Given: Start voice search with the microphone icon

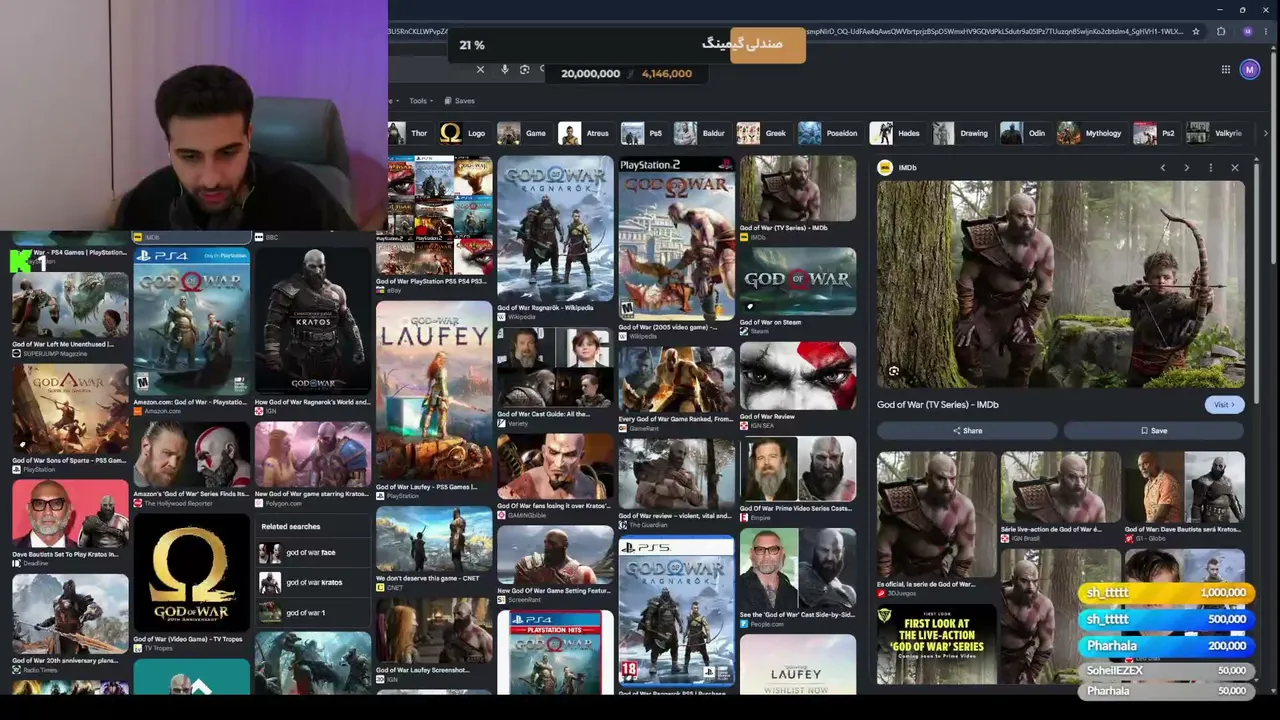Looking at the screenshot, I should 504,70.
